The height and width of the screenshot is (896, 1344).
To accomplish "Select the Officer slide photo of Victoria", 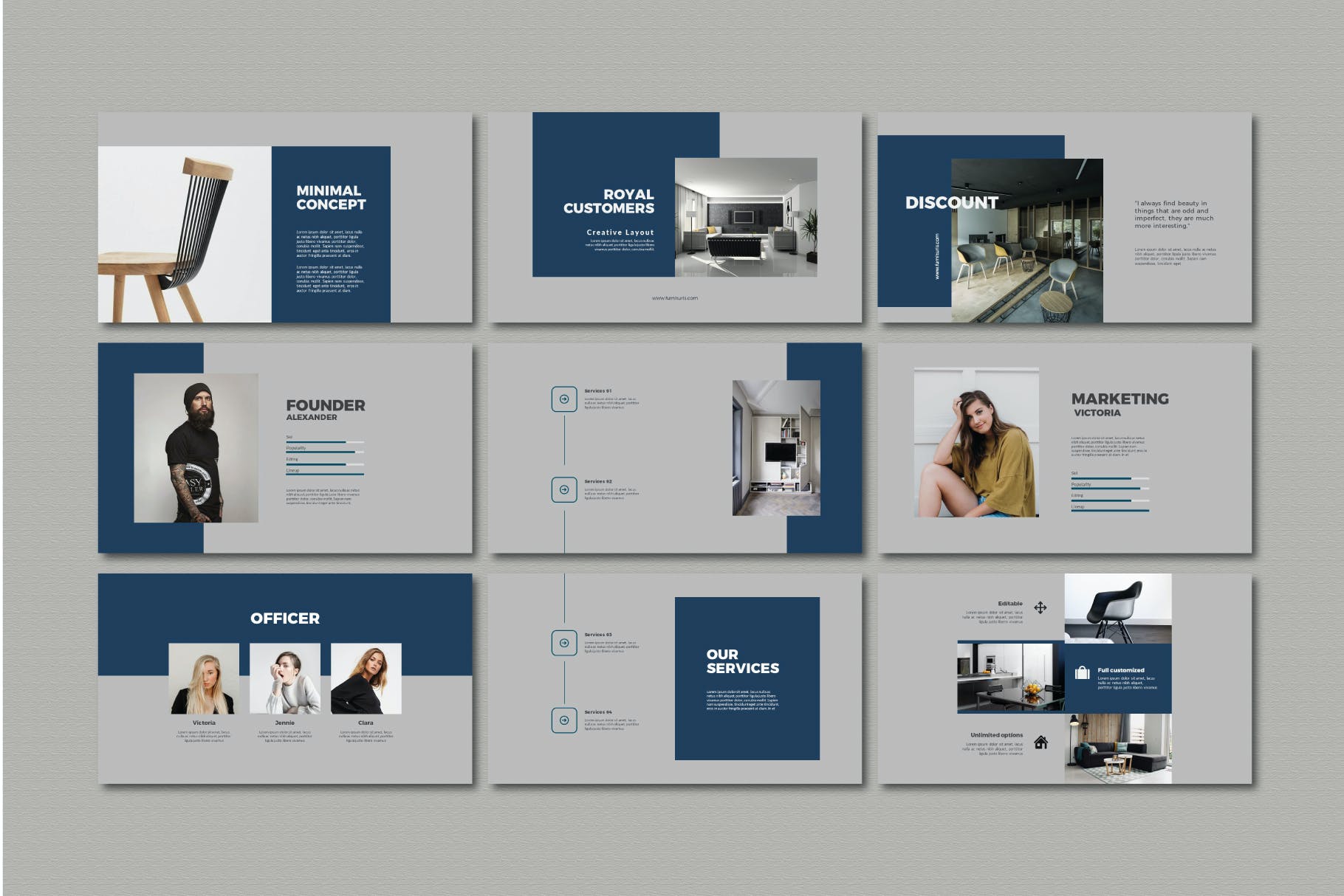I will (204, 678).
